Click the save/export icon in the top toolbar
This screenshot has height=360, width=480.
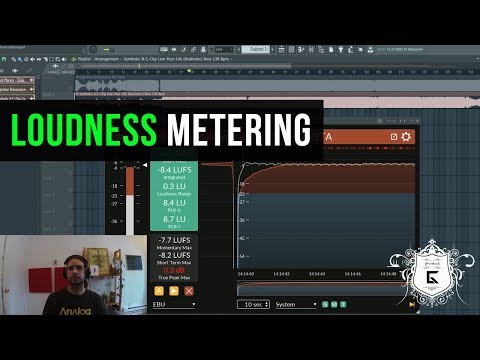click(370, 50)
